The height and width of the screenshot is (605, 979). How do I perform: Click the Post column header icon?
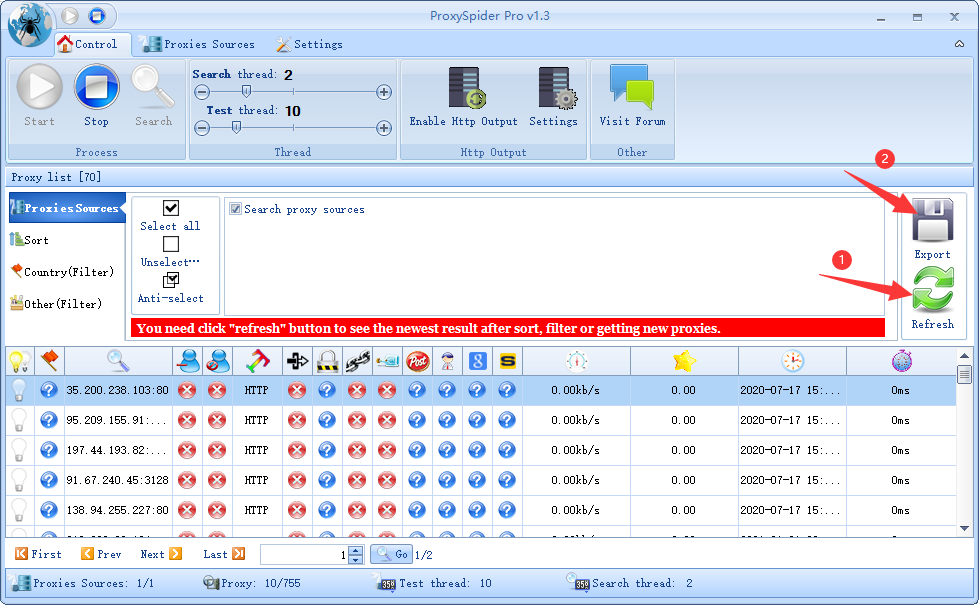point(417,361)
